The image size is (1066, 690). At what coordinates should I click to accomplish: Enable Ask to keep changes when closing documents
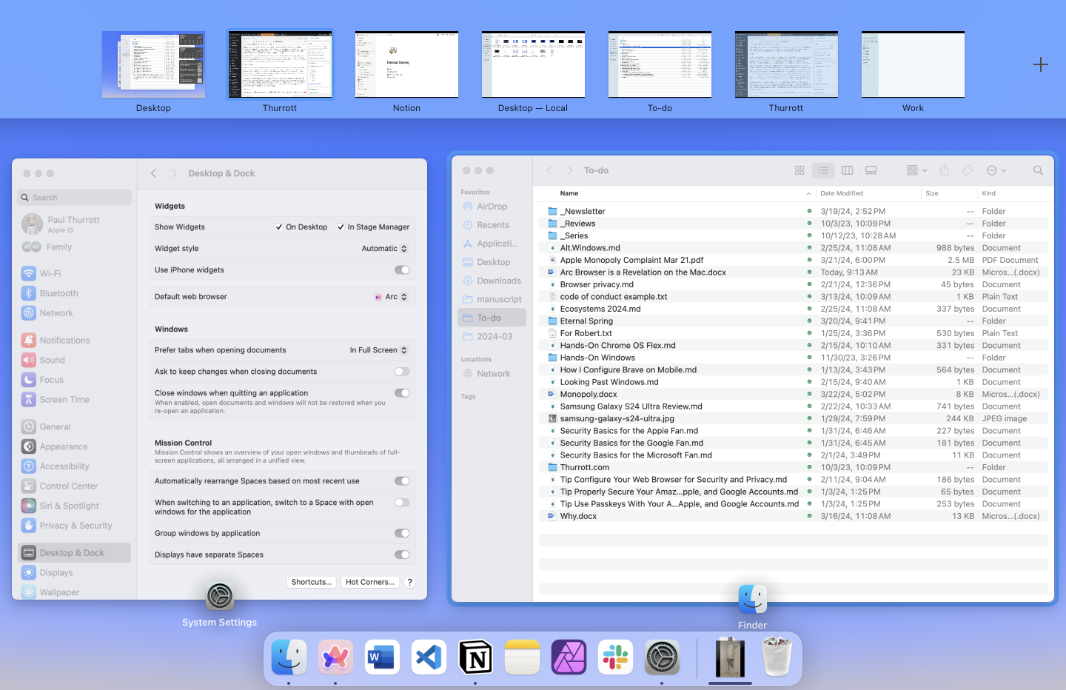click(x=402, y=371)
